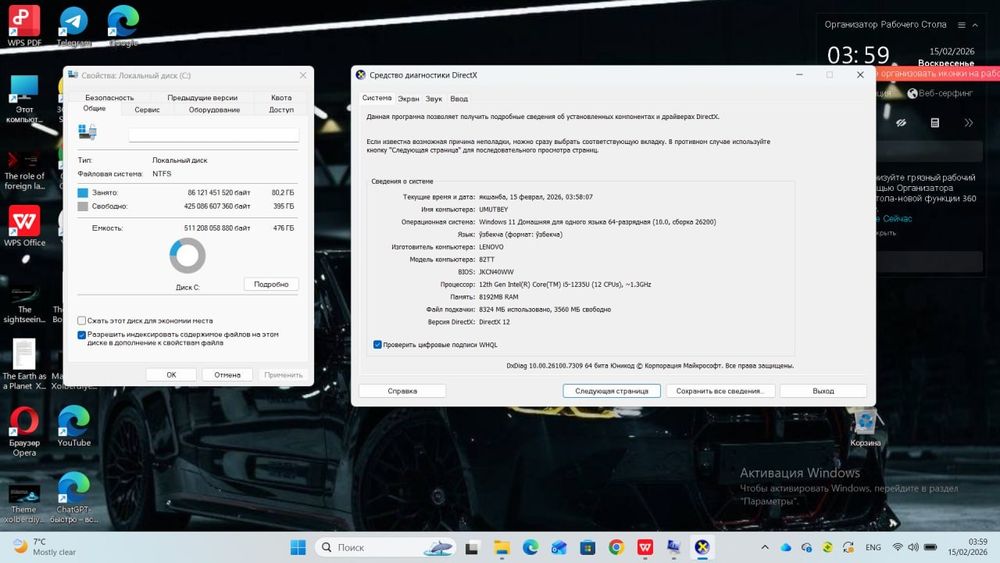The image size is (1000, 563).
Task: Open Microsoft Store from the taskbar
Action: (x=587, y=547)
